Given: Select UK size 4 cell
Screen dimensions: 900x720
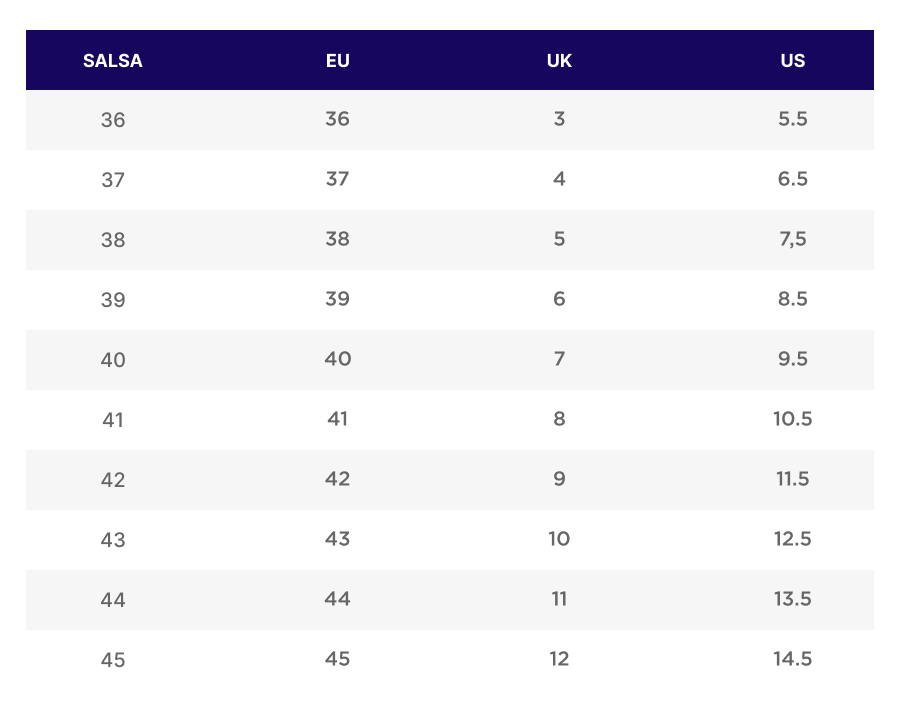Looking at the screenshot, I should 559,179.
